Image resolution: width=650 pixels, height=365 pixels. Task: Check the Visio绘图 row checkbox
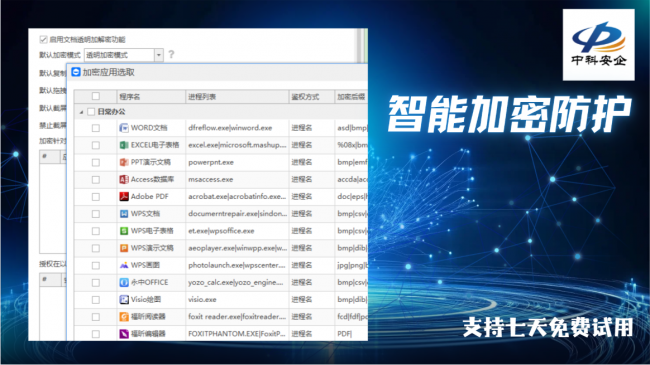96,300
